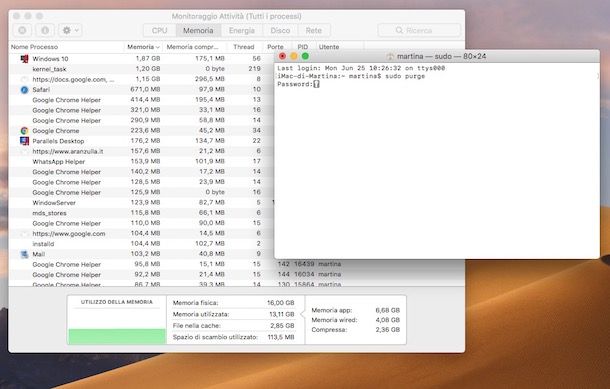This screenshot has width=610, height=389.
Task: Sort by the Memoria column header
Action: tap(143, 47)
